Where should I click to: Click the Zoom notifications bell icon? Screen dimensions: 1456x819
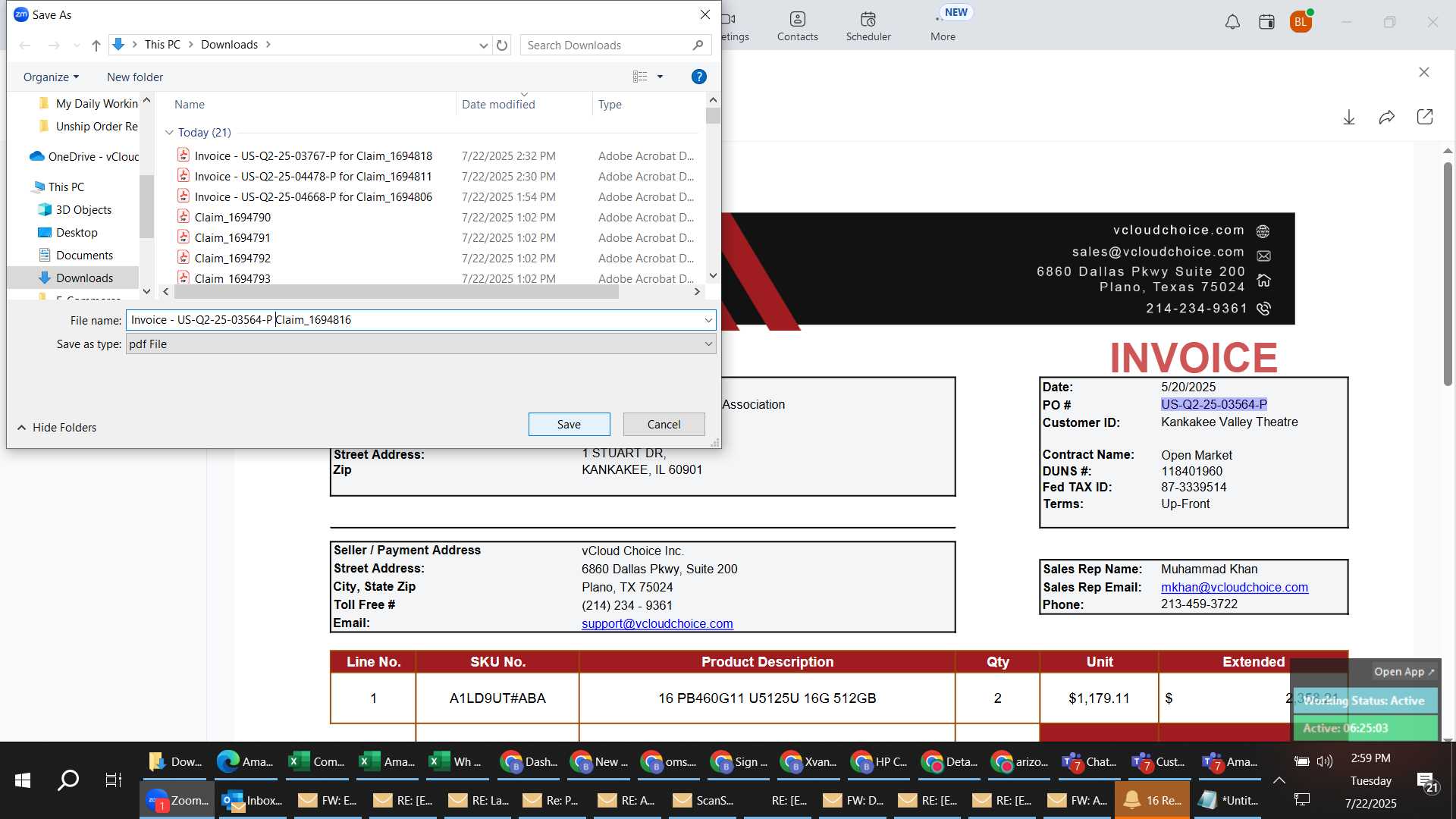(1232, 22)
